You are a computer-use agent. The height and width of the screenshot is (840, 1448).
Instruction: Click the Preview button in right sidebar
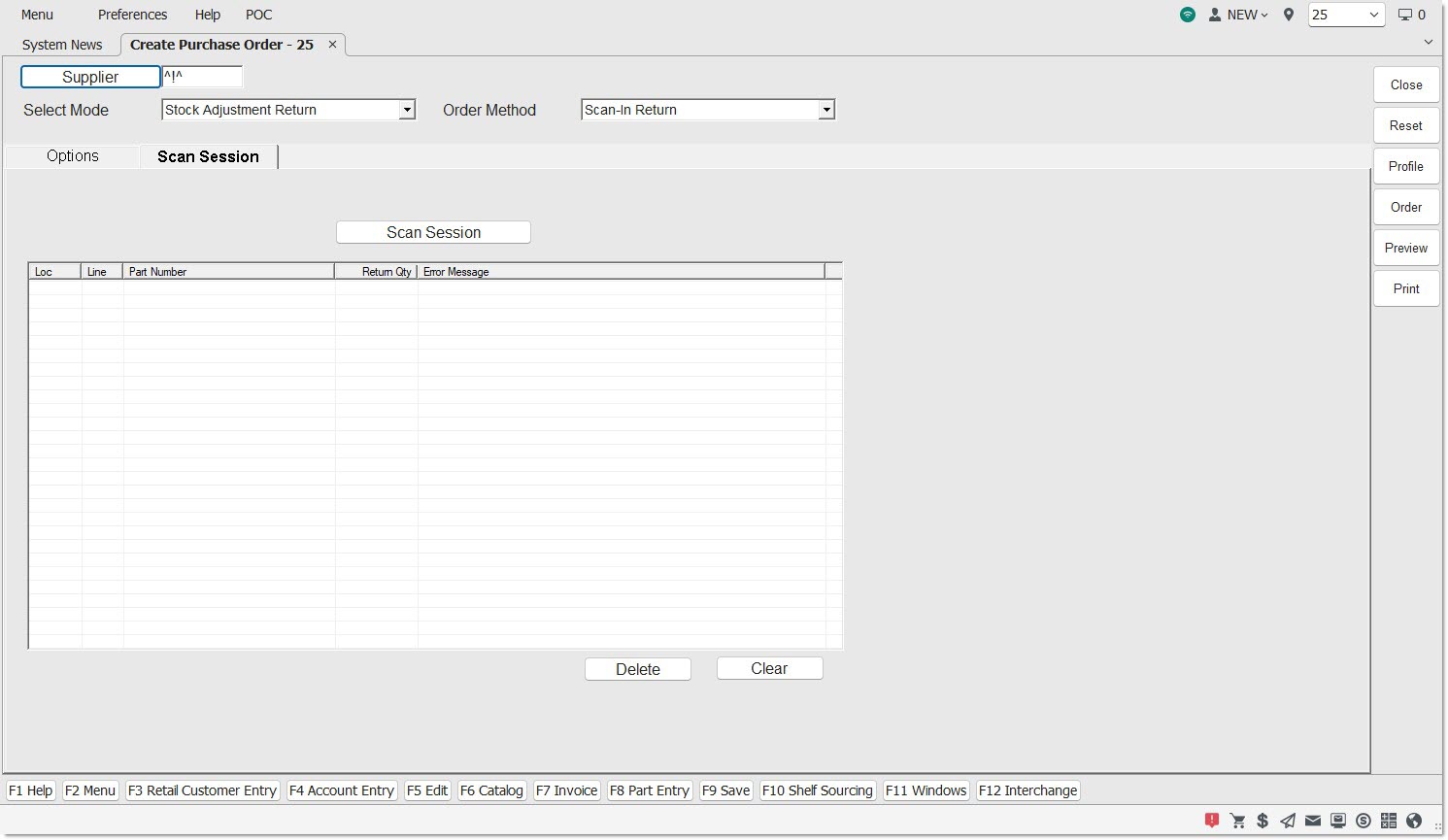pos(1405,248)
